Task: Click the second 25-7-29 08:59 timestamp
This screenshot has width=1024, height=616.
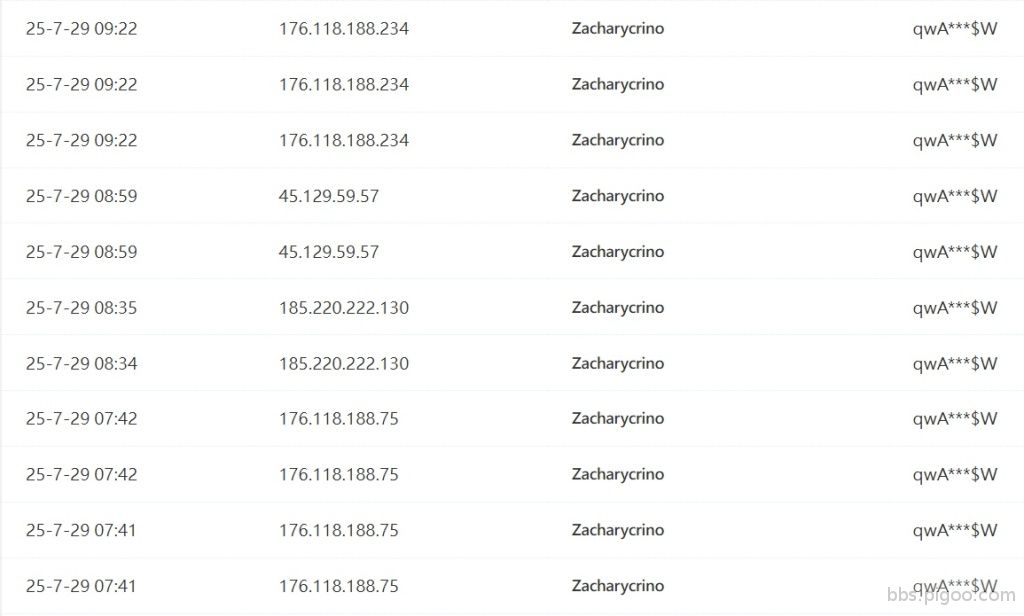Action: click(82, 252)
